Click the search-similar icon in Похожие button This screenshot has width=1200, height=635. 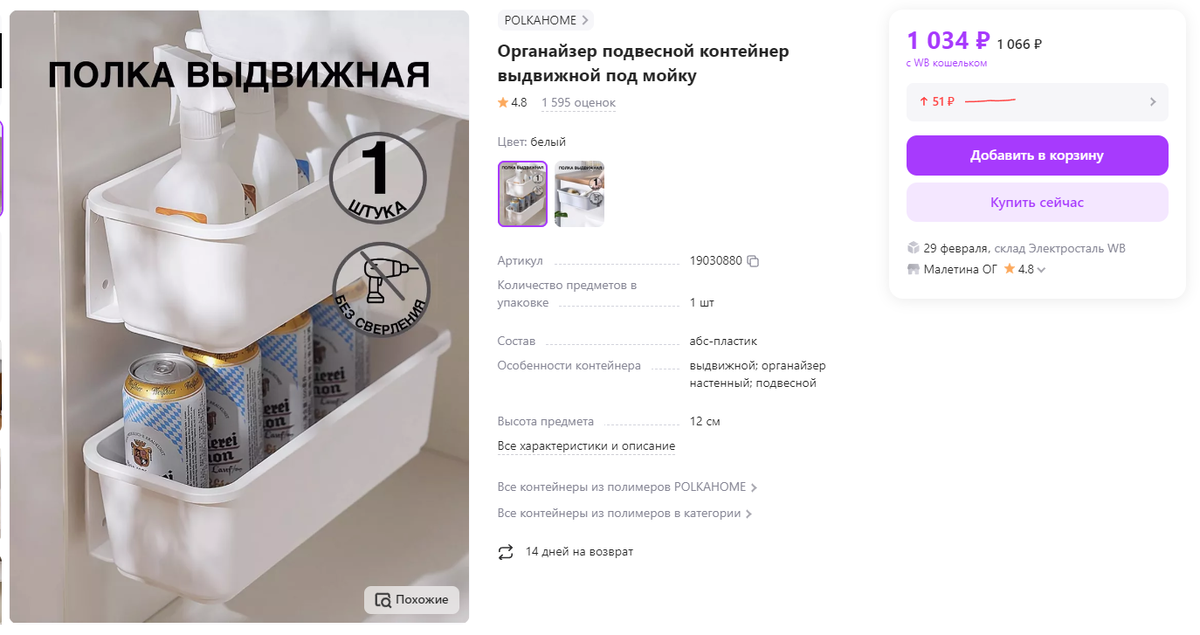(x=383, y=600)
